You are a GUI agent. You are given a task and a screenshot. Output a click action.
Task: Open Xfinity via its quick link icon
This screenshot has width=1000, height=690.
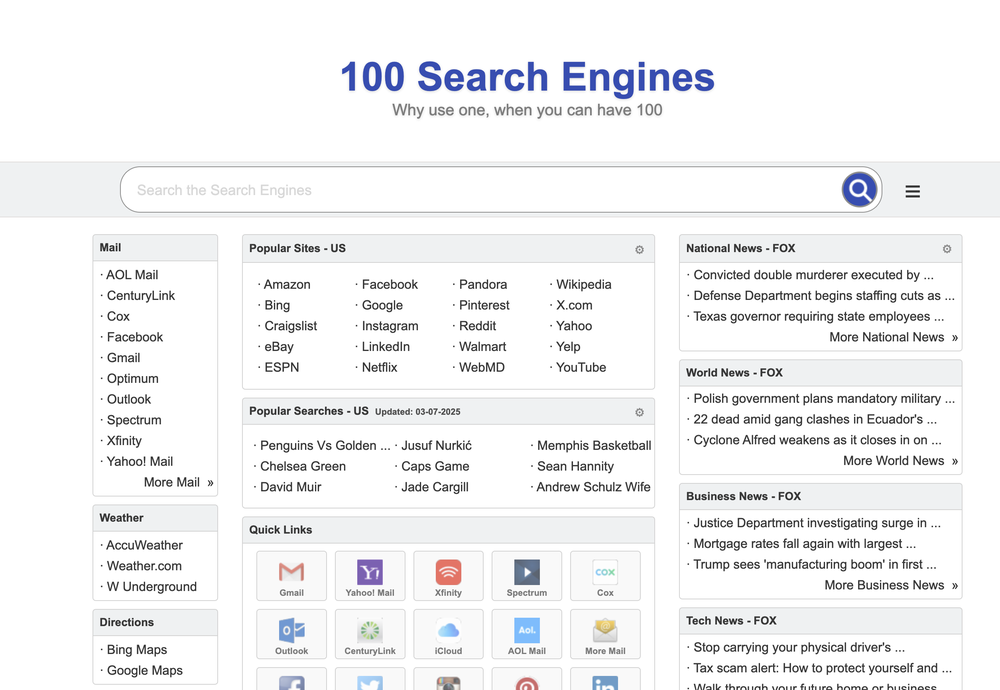448,575
